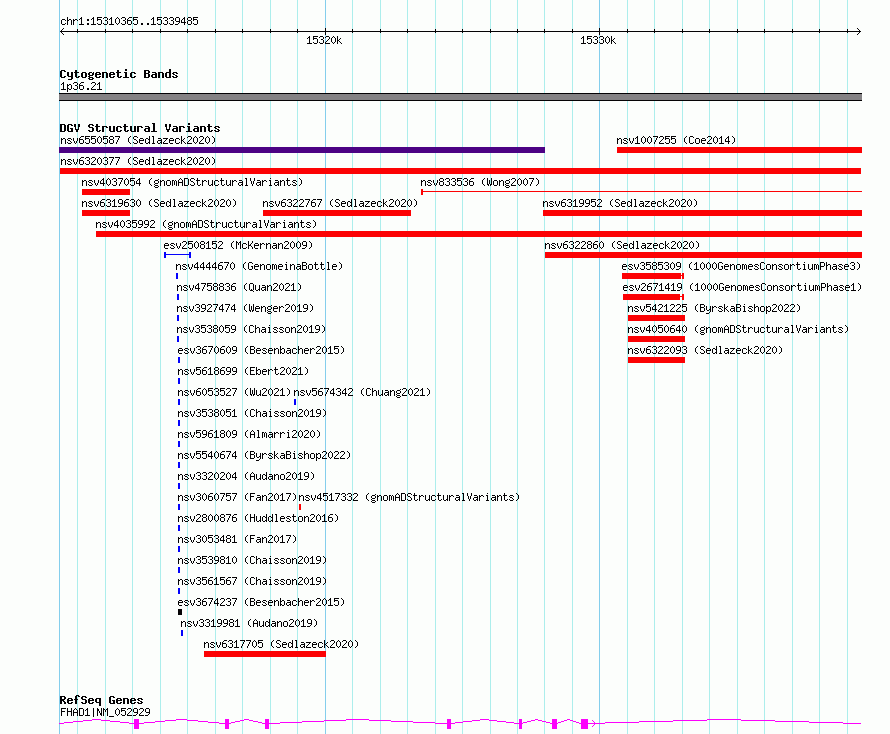Click the nsv4037054 gnomAD variant label
The image size is (890, 734).
[192, 182]
